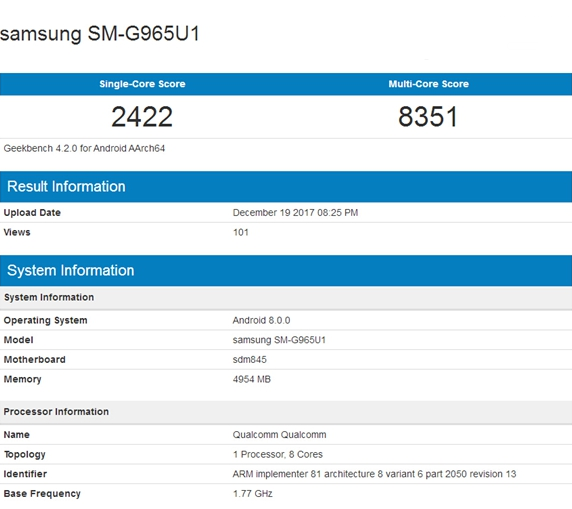Click the Motherboard label
This screenshot has height=509, width=572.
[x=35, y=360]
